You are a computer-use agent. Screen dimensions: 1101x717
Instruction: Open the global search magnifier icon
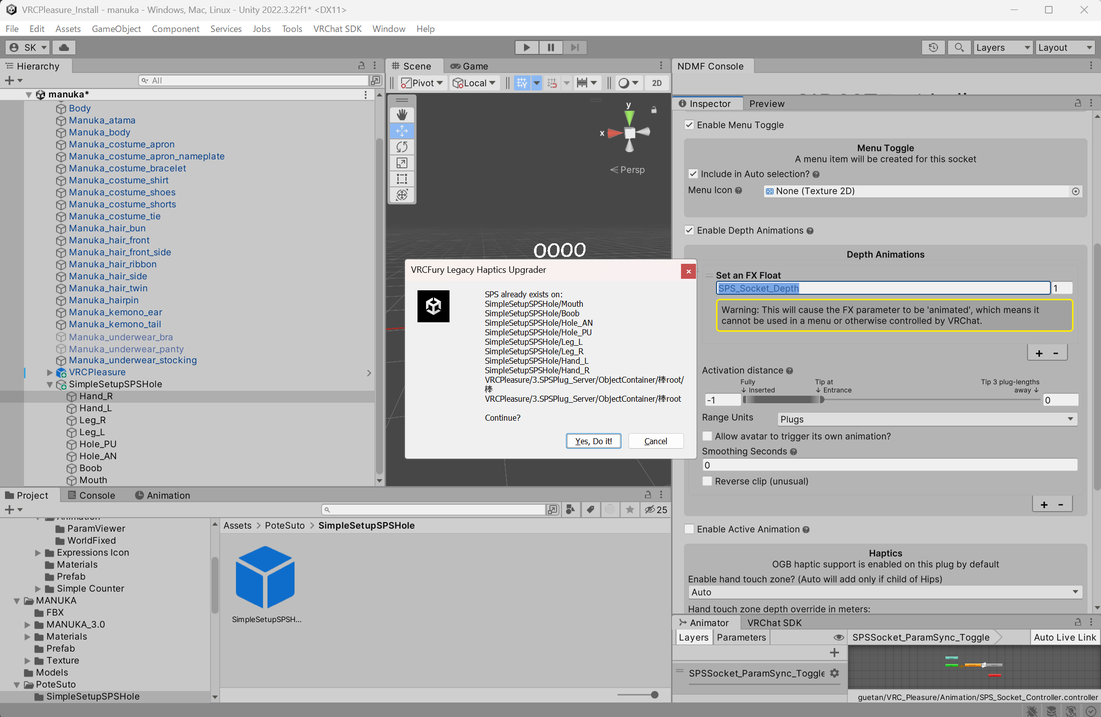(x=958, y=47)
